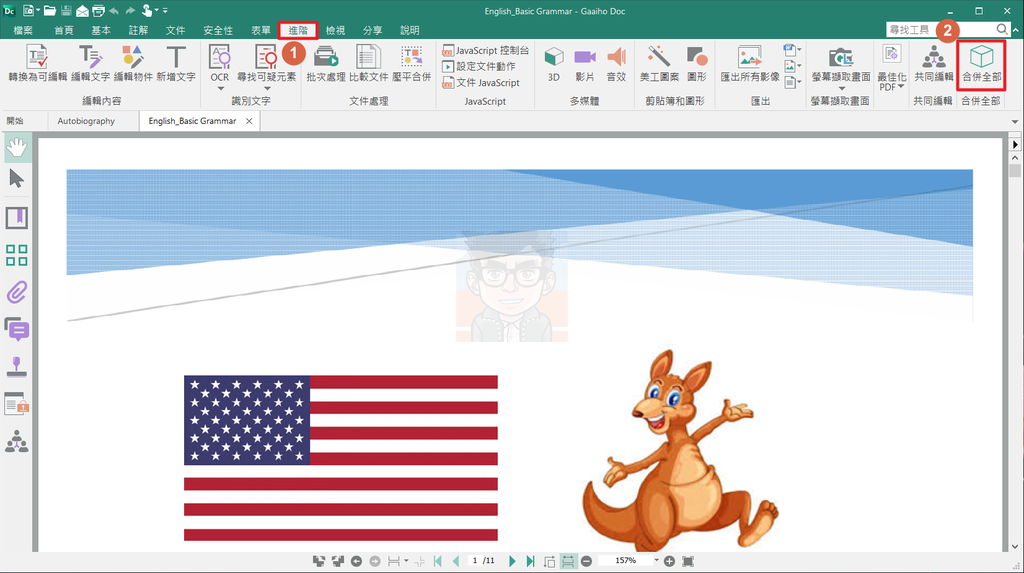Viewport: 1024px width, 573px height.
Task: Choose the 新增文字 add text tool
Action: tap(176, 63)
